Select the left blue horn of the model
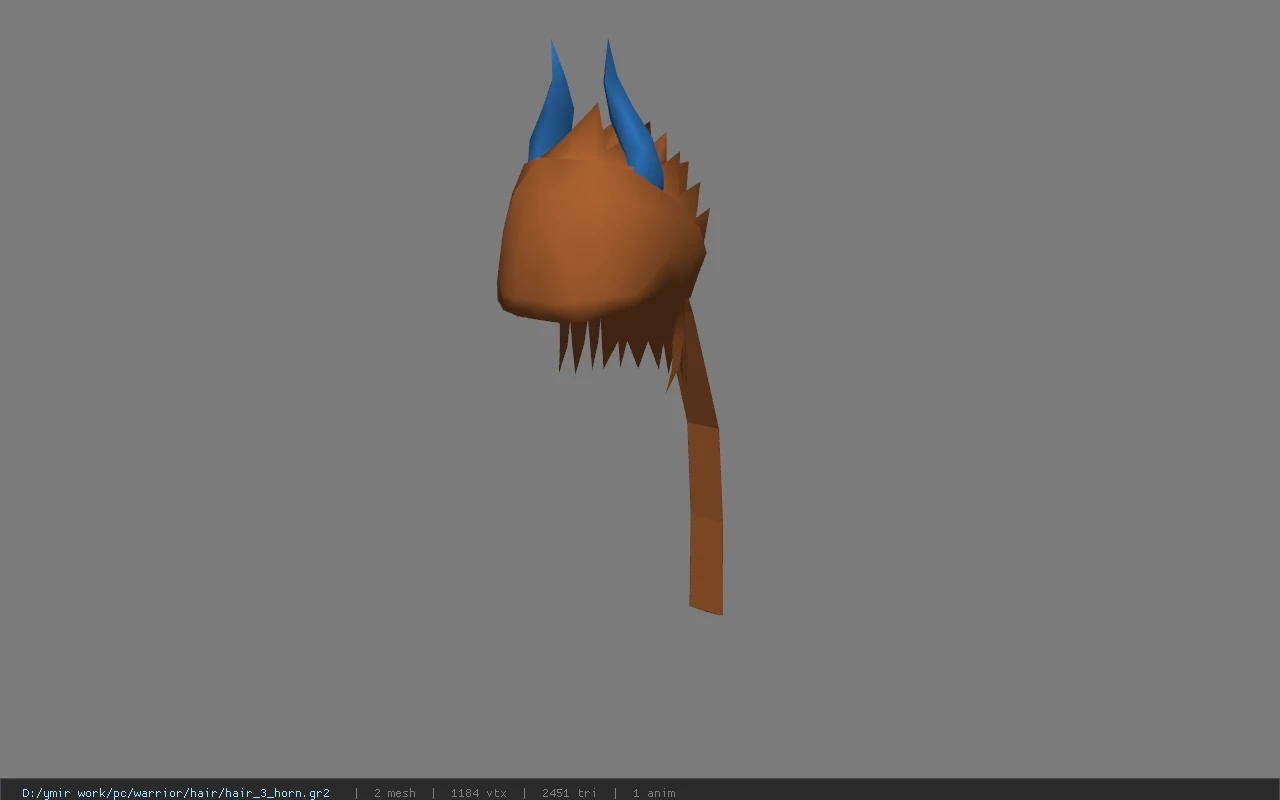1280x800 pixels. 552,110
